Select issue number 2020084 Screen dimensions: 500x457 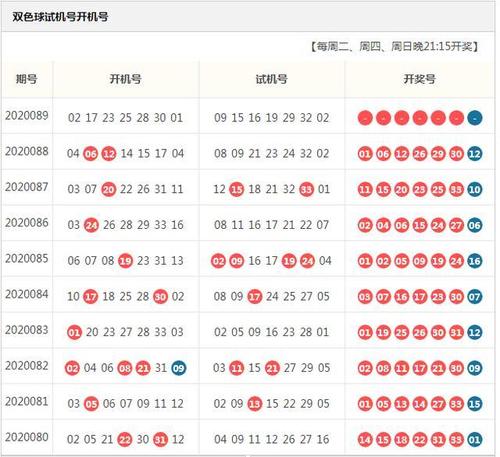click(27, 294)
